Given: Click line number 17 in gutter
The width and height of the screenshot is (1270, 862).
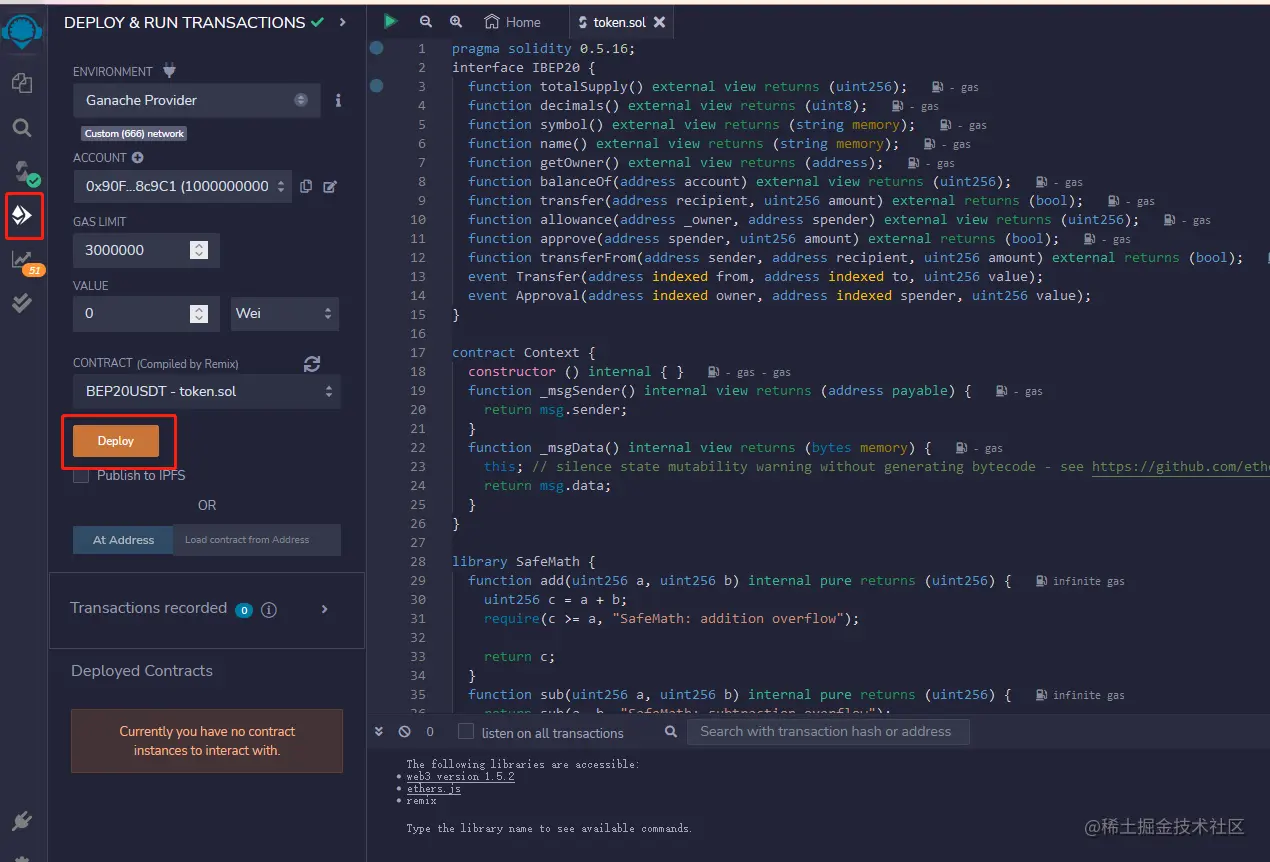Looking at the screenshot, I should (x=418, y=352).
